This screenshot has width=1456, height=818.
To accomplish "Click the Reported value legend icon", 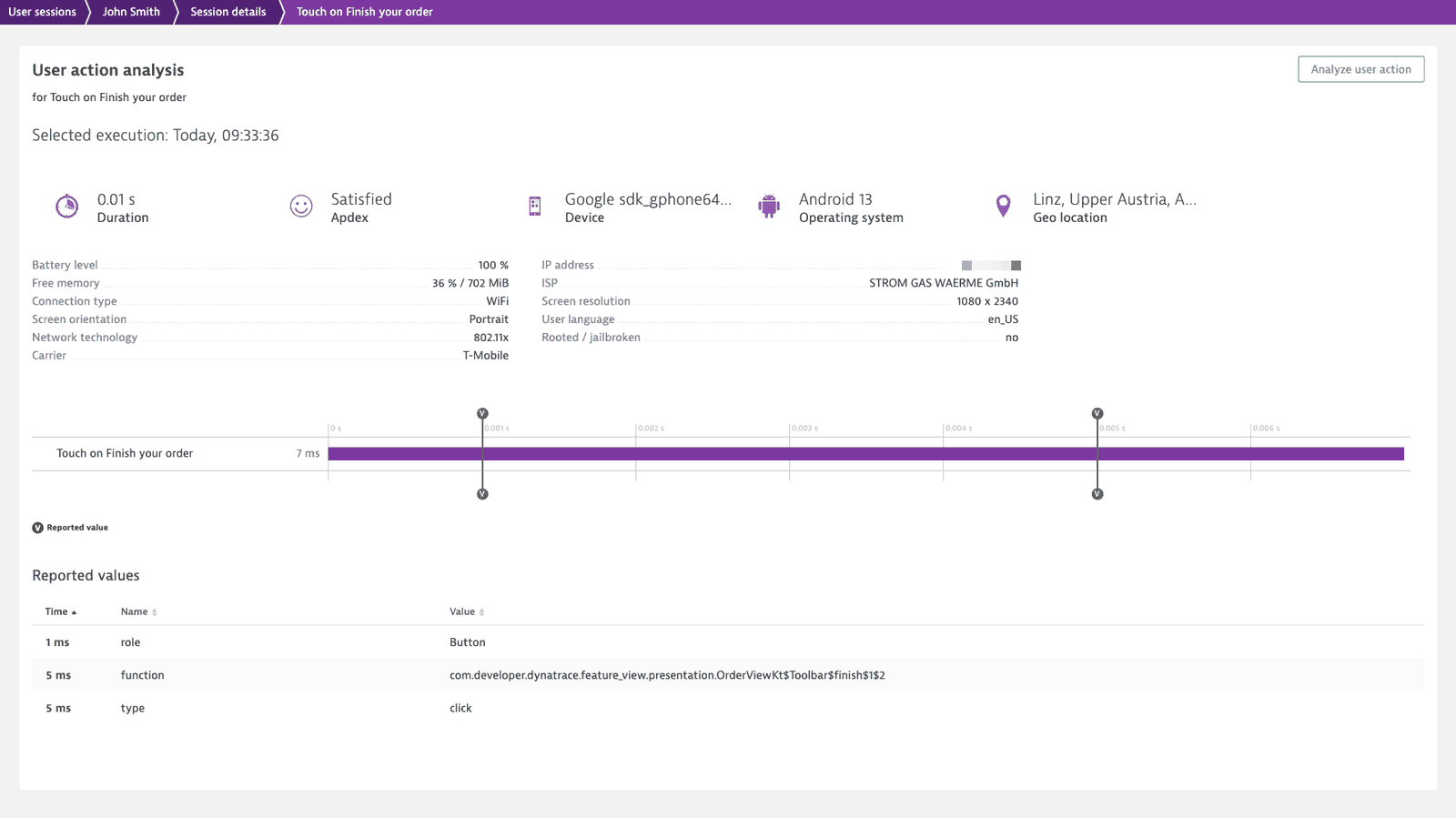I will 37,528.
